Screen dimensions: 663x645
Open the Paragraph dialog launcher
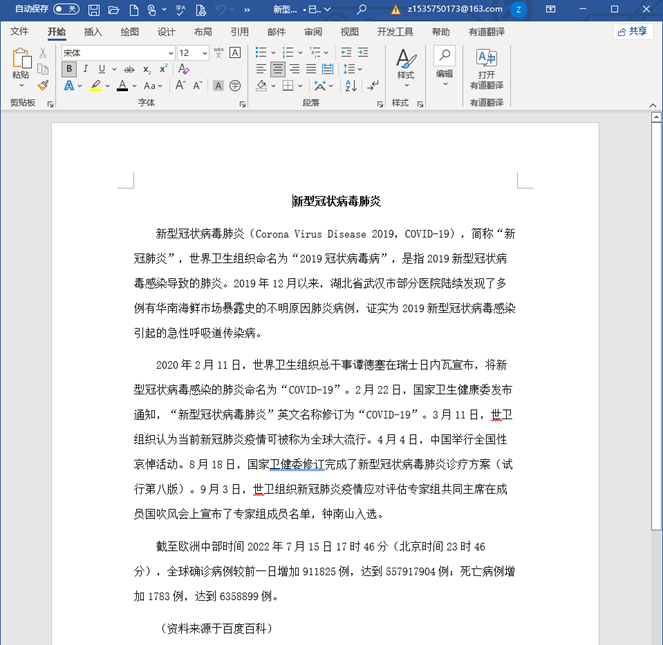click(x=380, y=104)
